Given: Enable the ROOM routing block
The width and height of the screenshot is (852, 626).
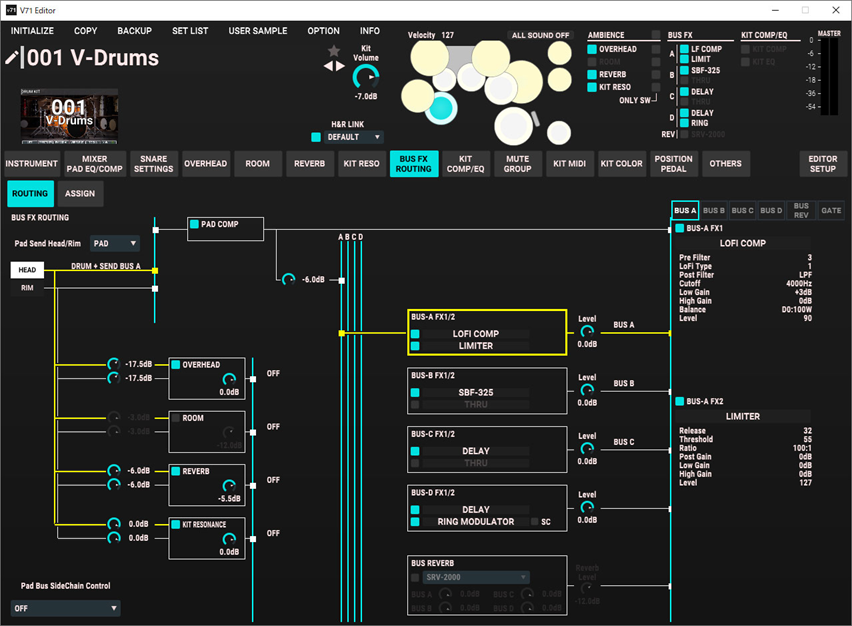Looking at the screenshot, I should pyautogui.click(x=176, y=418).
